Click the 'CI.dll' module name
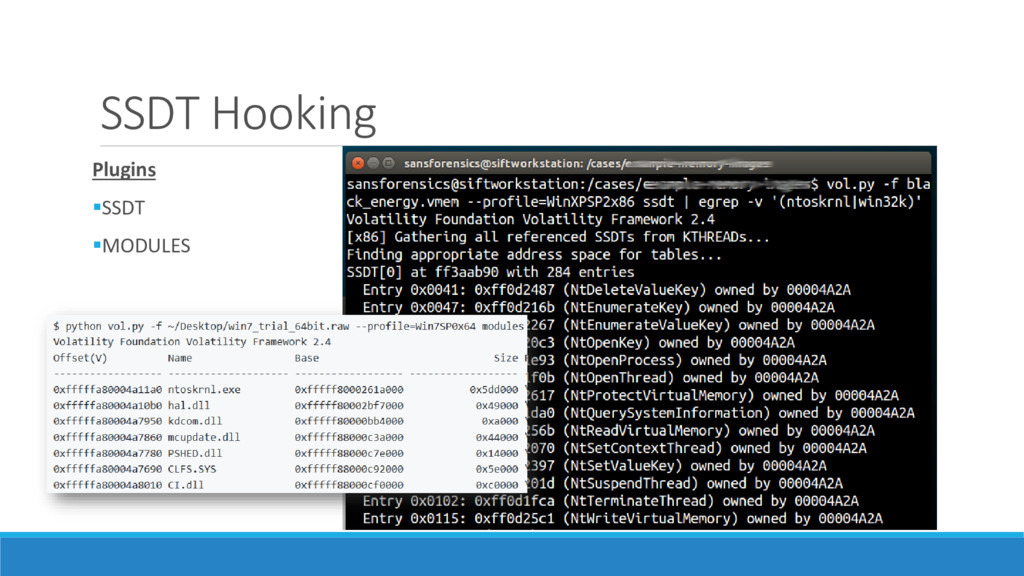This screenshot has height=576, width=1024. pos(185,485)
